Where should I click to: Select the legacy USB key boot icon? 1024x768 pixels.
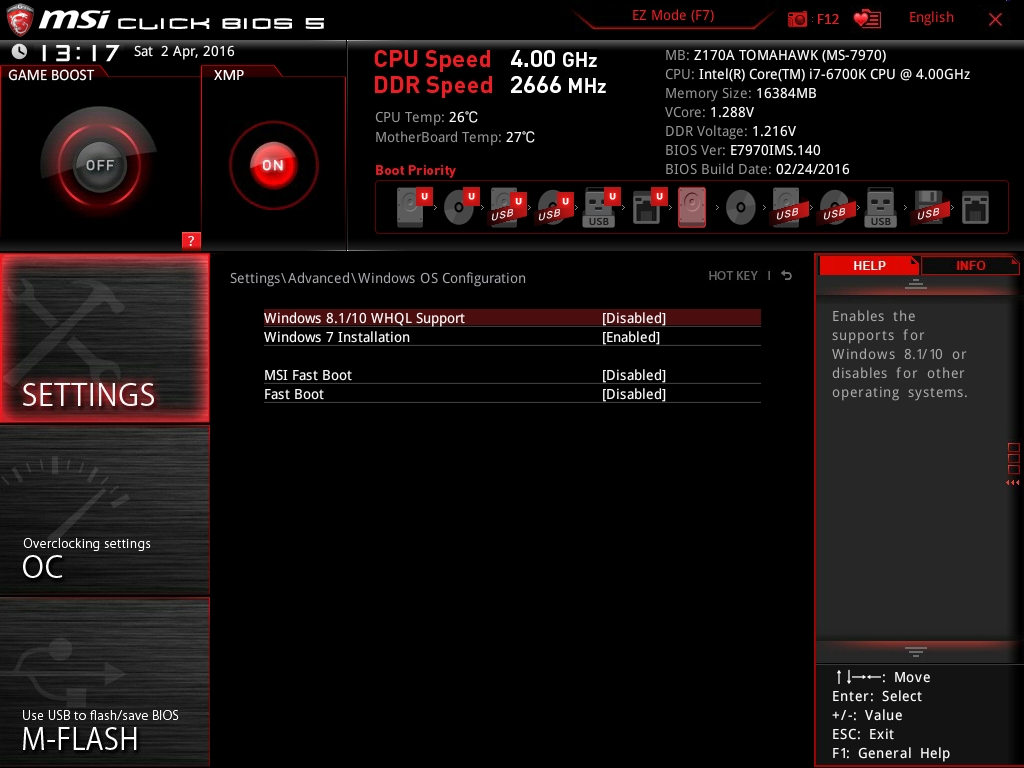coord(880,208)
